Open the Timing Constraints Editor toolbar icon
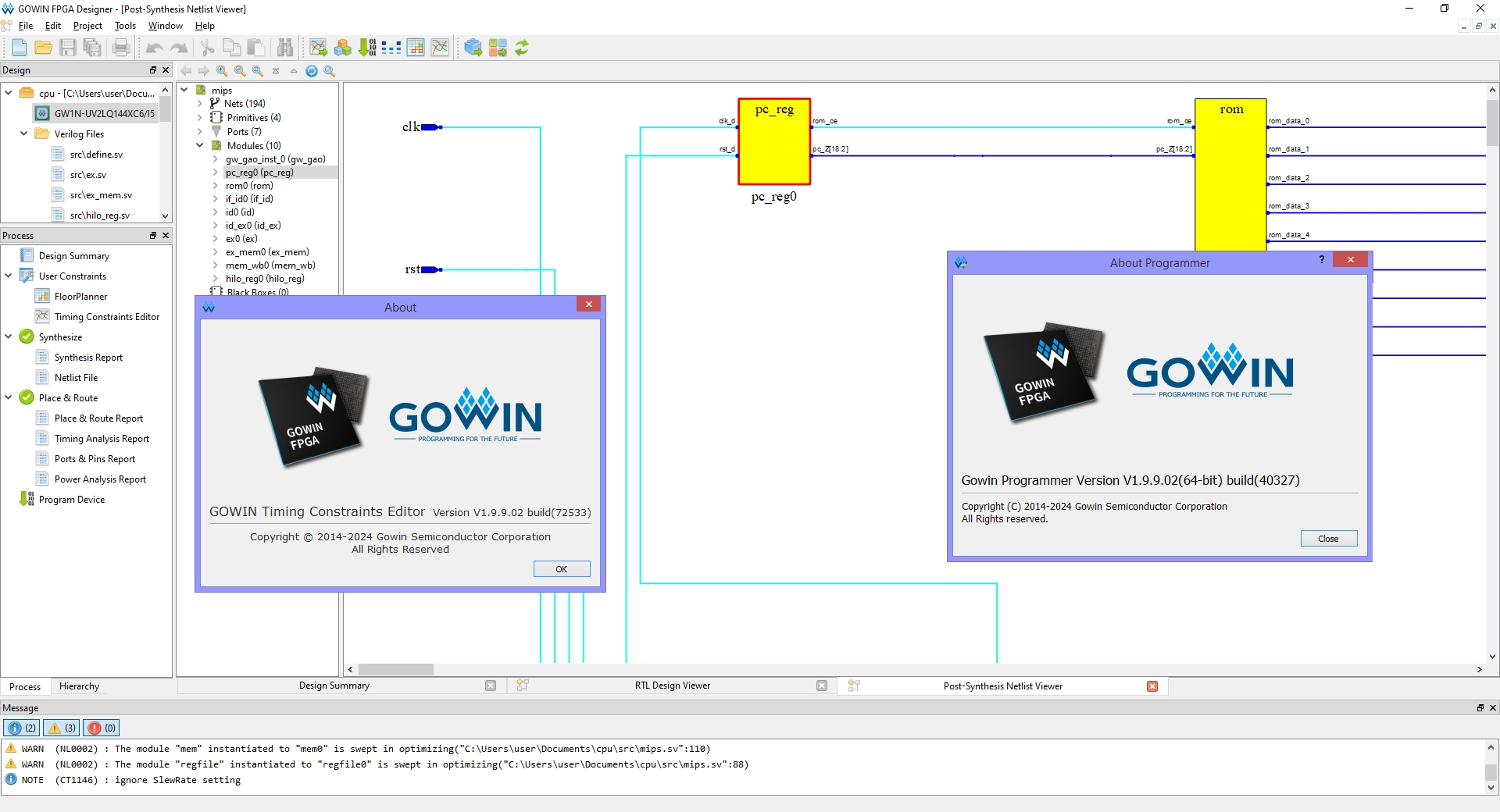The image size is (1500, 812). [440, 48]
